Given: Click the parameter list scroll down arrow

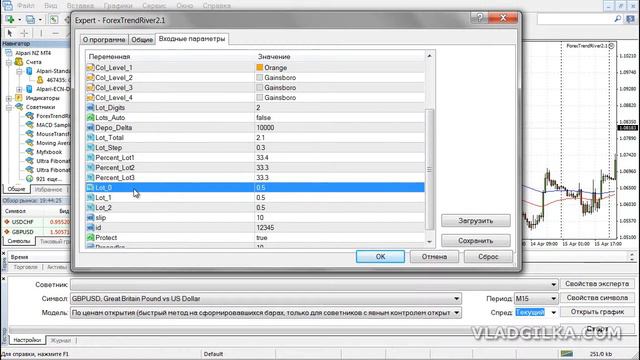Looking at the screenshot, I should click(x=429, y=242).
